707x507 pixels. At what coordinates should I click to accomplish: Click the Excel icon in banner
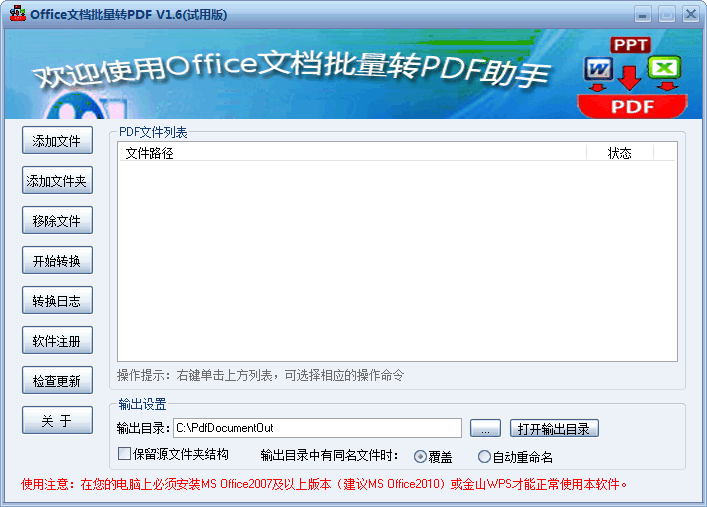pos(663,69)
